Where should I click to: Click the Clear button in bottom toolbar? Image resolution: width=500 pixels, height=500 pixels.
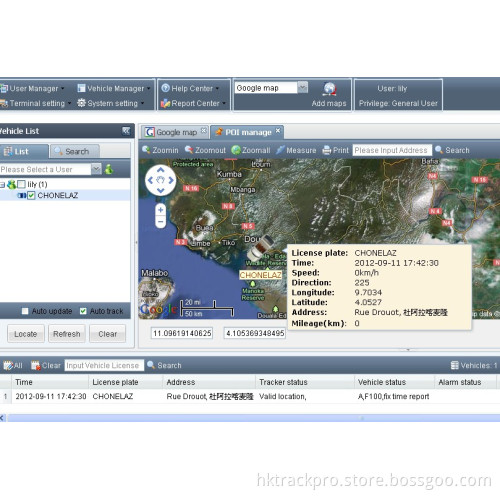click(x=46, y=365)
